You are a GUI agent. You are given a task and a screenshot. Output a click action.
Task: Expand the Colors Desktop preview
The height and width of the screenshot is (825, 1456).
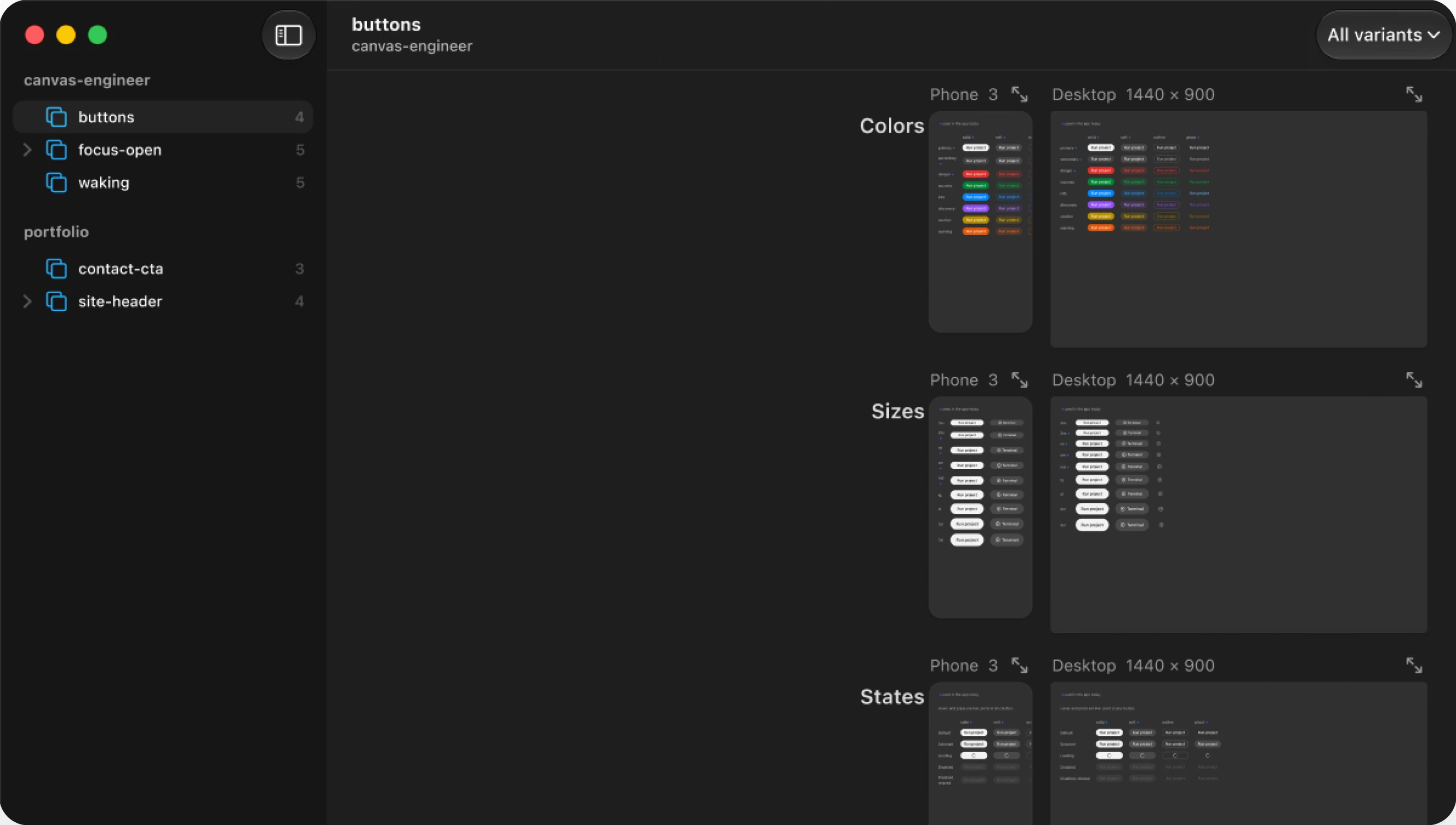[1413, 94]
